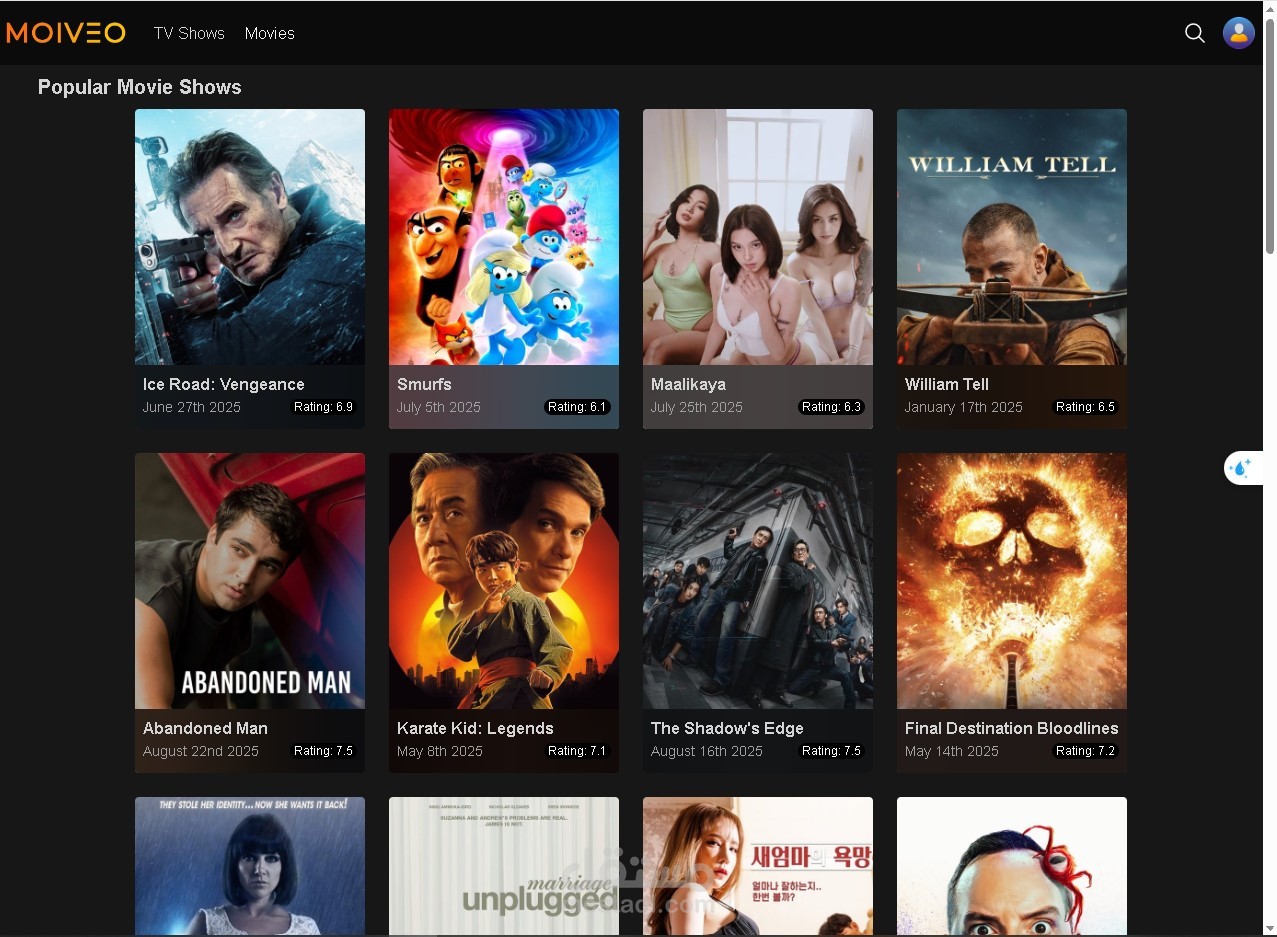Viewport: 1277px width, 937px height.
Task: Open the poster with red octopus
Action: pos(1012,866)
